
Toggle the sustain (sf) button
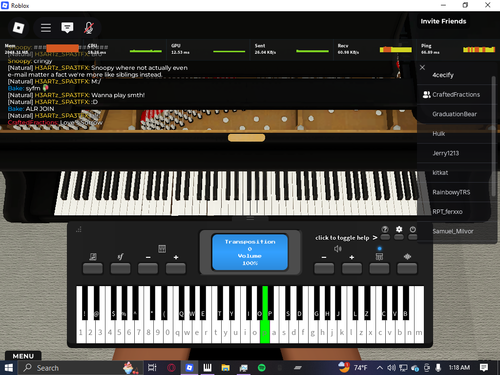(x=120, y=268)
